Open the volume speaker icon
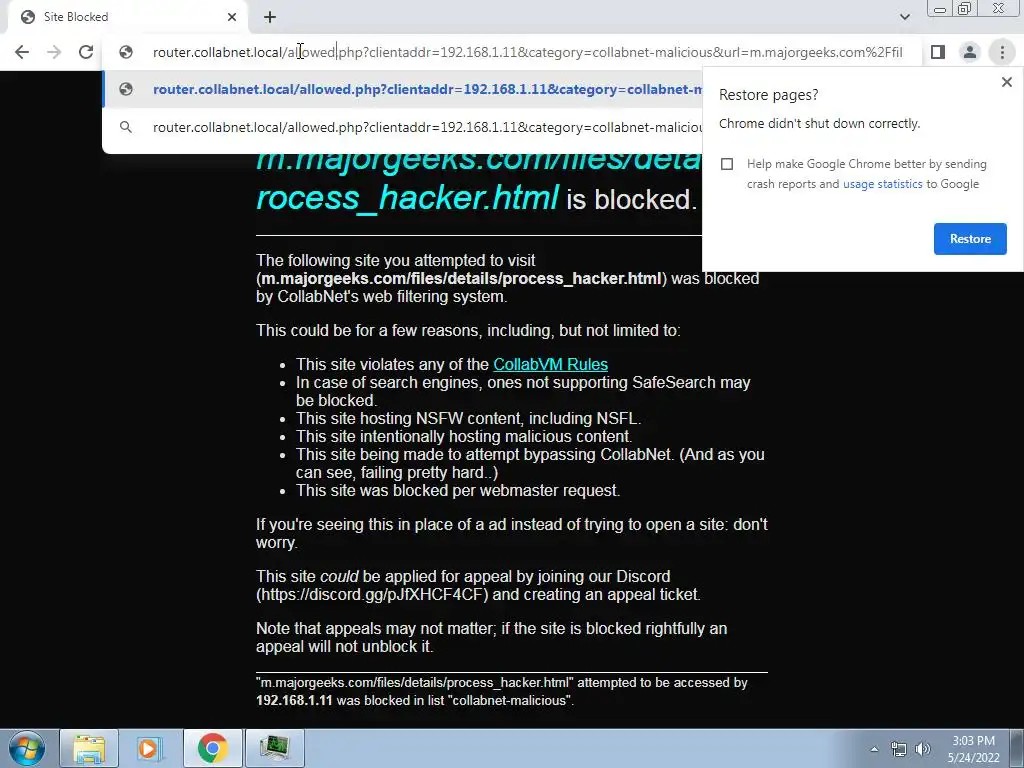This screenshot has height=768, width=1024. (x=923, y=749)
